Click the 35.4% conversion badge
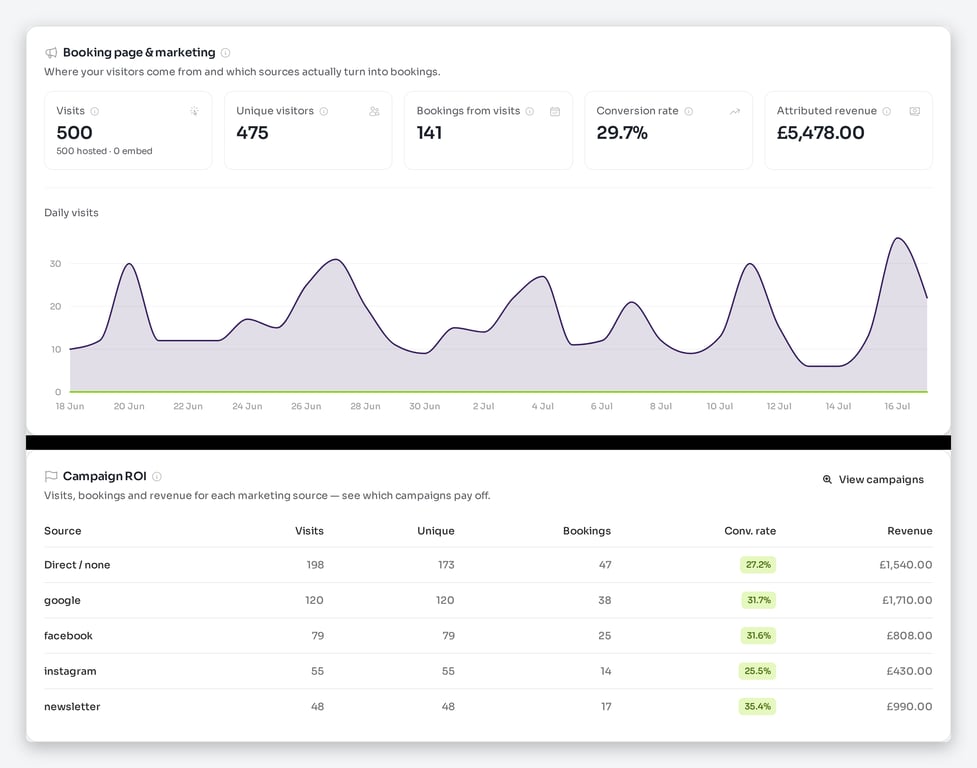 coord(758,707)
